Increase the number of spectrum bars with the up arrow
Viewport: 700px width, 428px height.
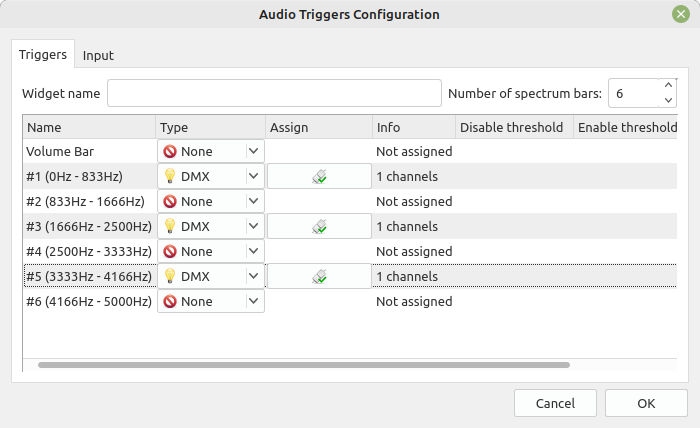pyautogui.click(x=668, y=85)
